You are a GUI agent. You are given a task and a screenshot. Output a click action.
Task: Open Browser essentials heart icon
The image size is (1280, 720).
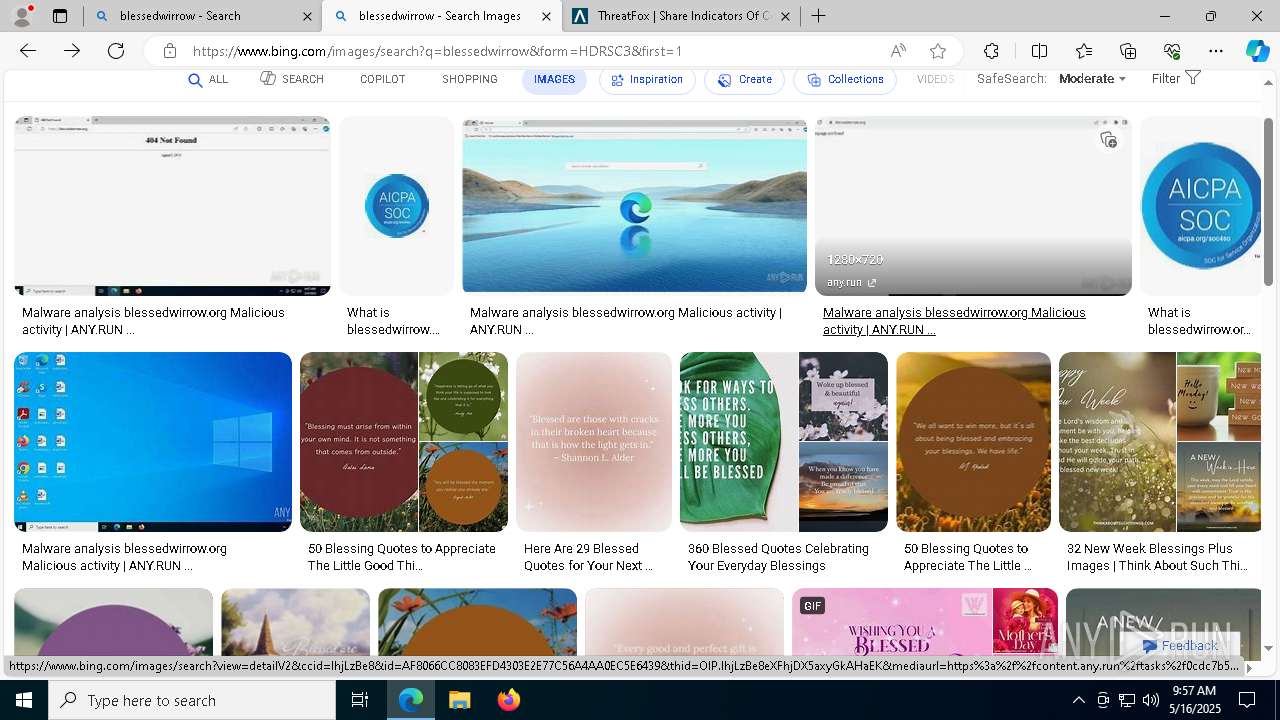click(x=1172, y=51)
